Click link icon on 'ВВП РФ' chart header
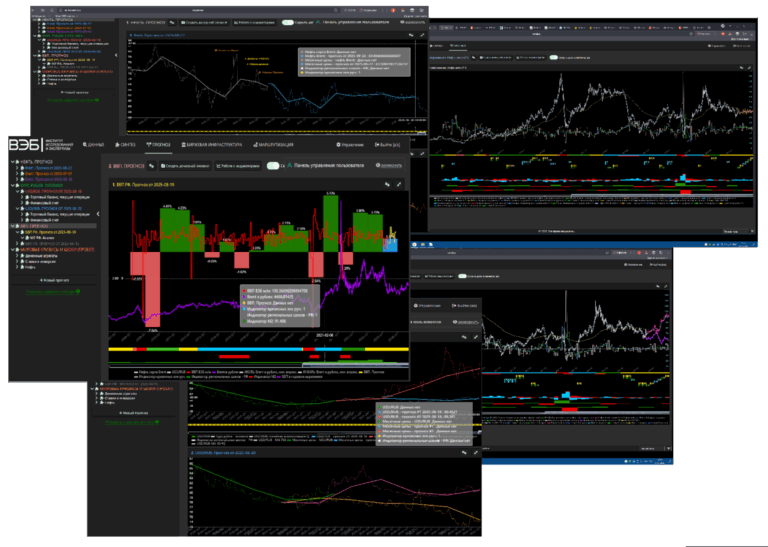The image size is (768, 547). tap(387, 185)
